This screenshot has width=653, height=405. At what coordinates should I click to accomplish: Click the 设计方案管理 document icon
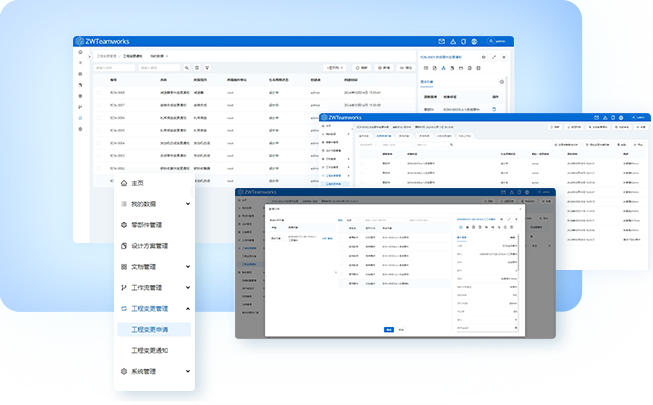(122, 246)
